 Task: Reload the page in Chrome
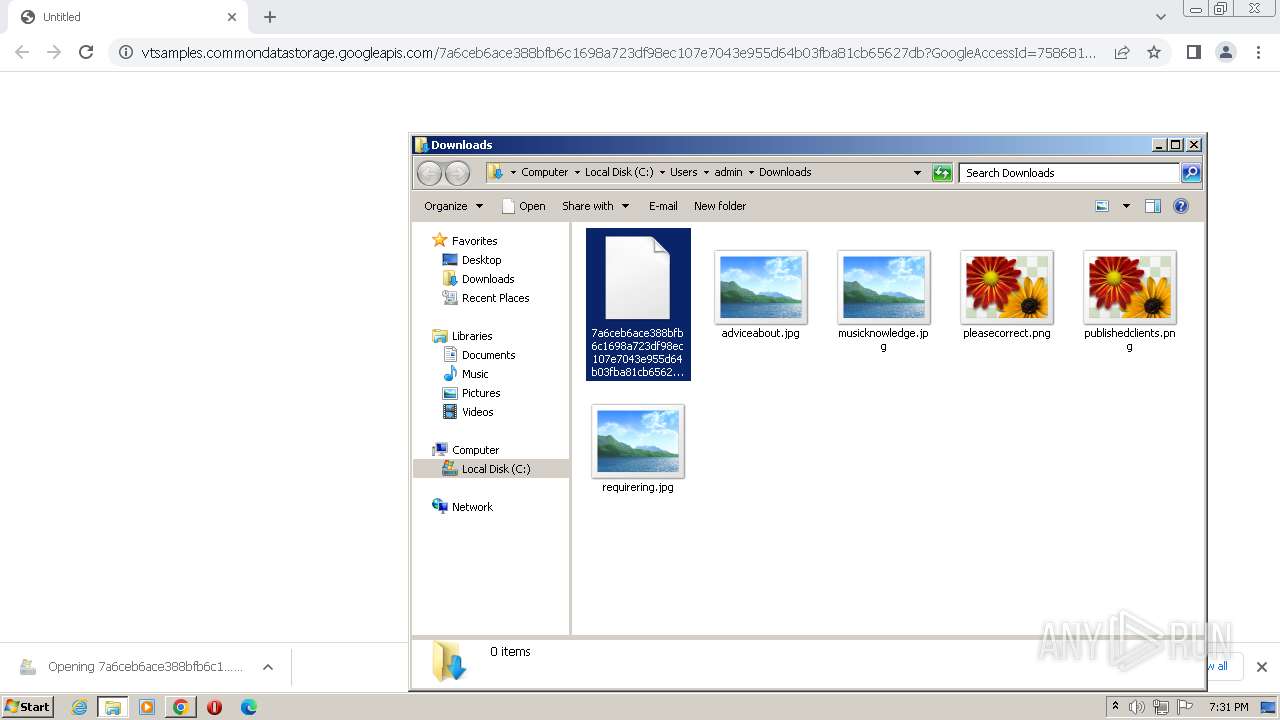pos(86,52)
